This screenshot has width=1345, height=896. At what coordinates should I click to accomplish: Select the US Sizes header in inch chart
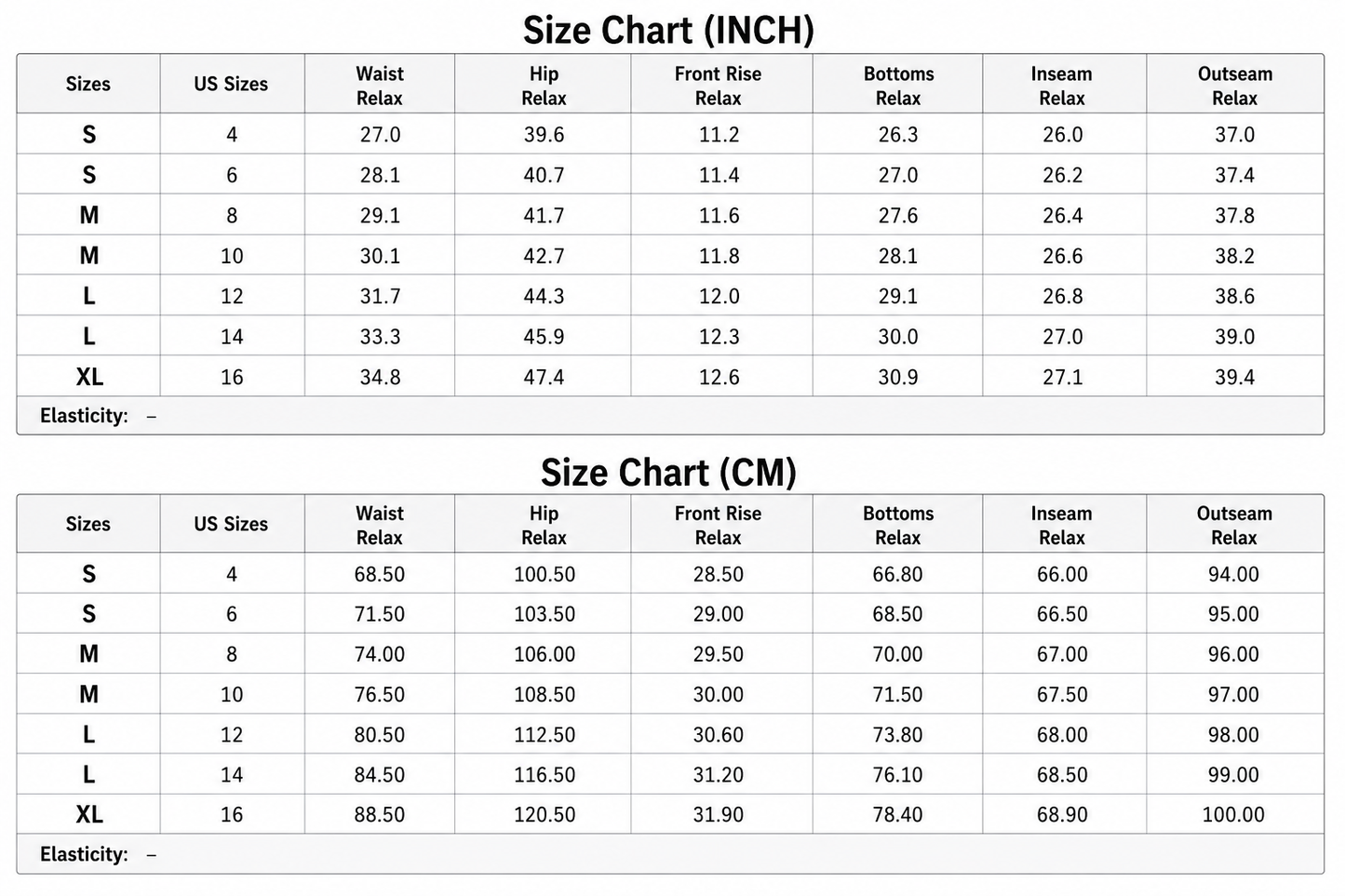coord(231,84)
